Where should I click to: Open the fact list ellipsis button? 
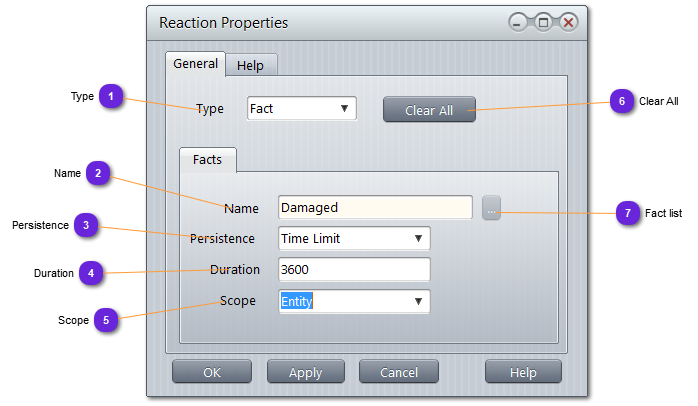pos(491,208)
